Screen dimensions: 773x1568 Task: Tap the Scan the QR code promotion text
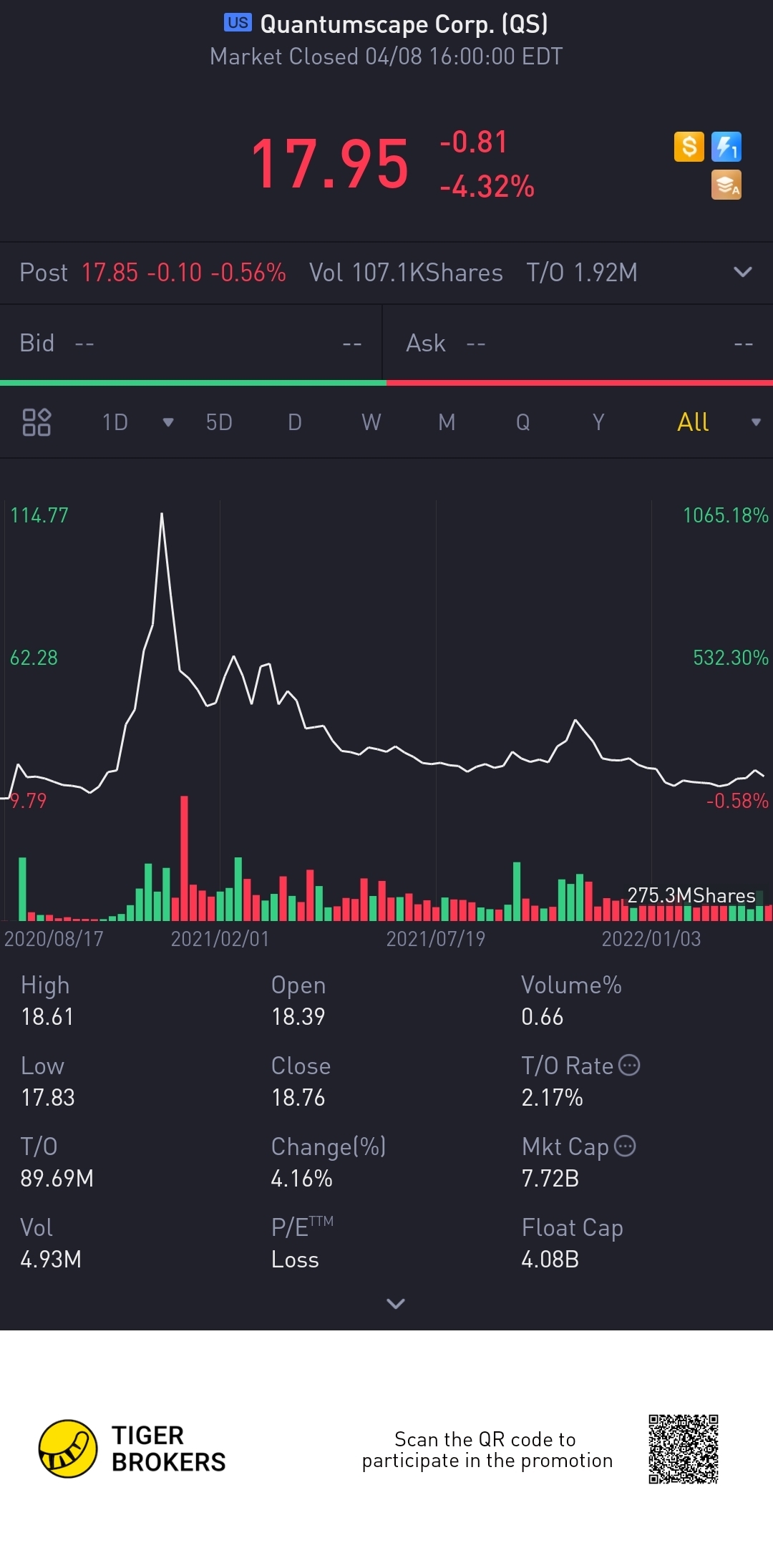[487, 1449]
